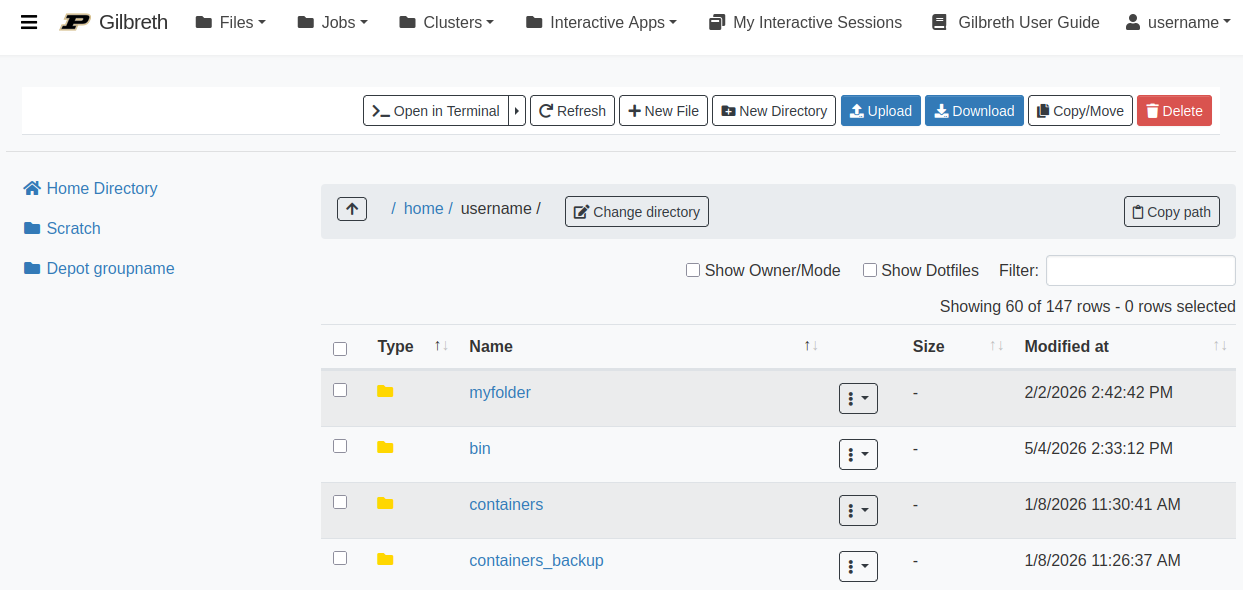Viewport: 1243px width, 590px height.
Task: Sort by the Type column arrows
Action: [x=441, y=346]
